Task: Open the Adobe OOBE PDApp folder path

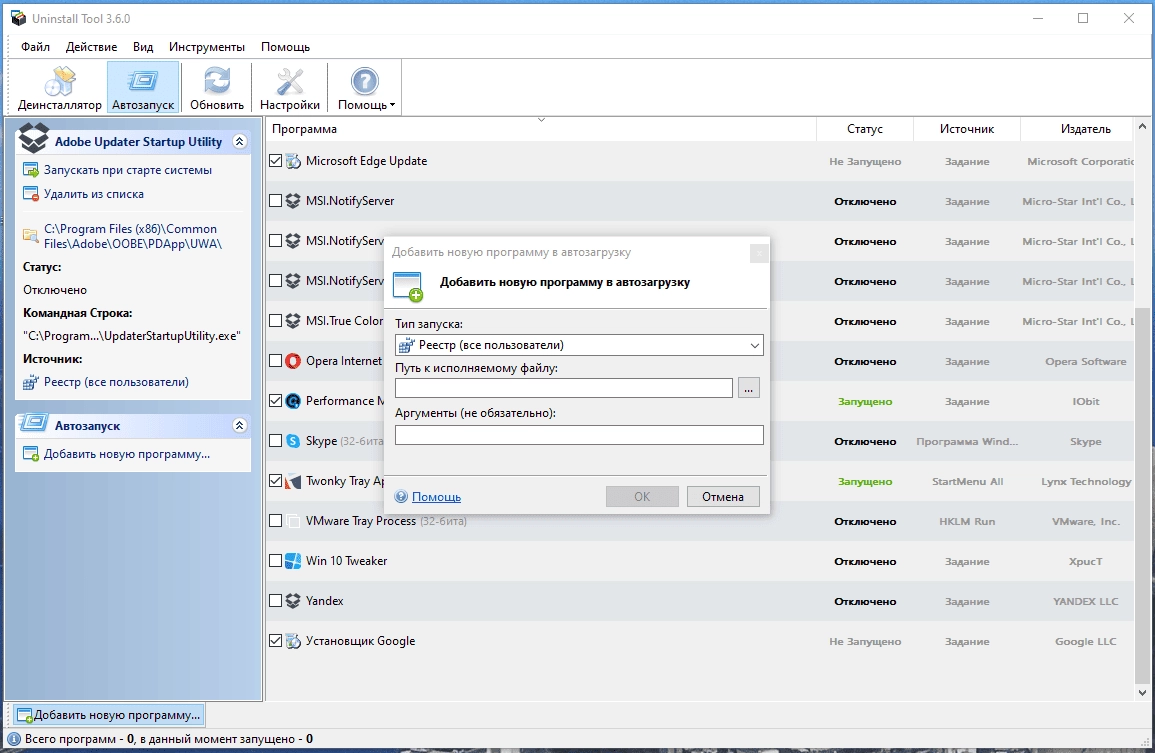Action: pyautogui.click(x=133, y=236)
